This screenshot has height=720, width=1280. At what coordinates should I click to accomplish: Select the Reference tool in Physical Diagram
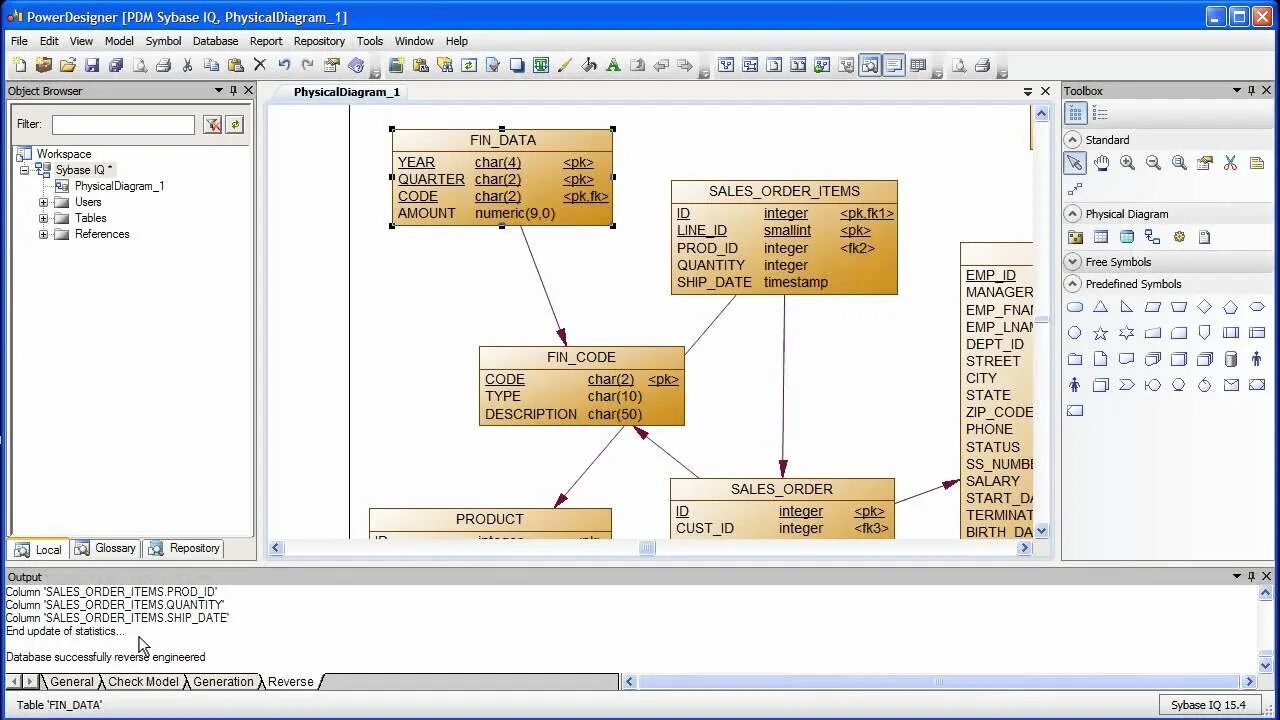pyautogui.click(x=1153, y=237)
